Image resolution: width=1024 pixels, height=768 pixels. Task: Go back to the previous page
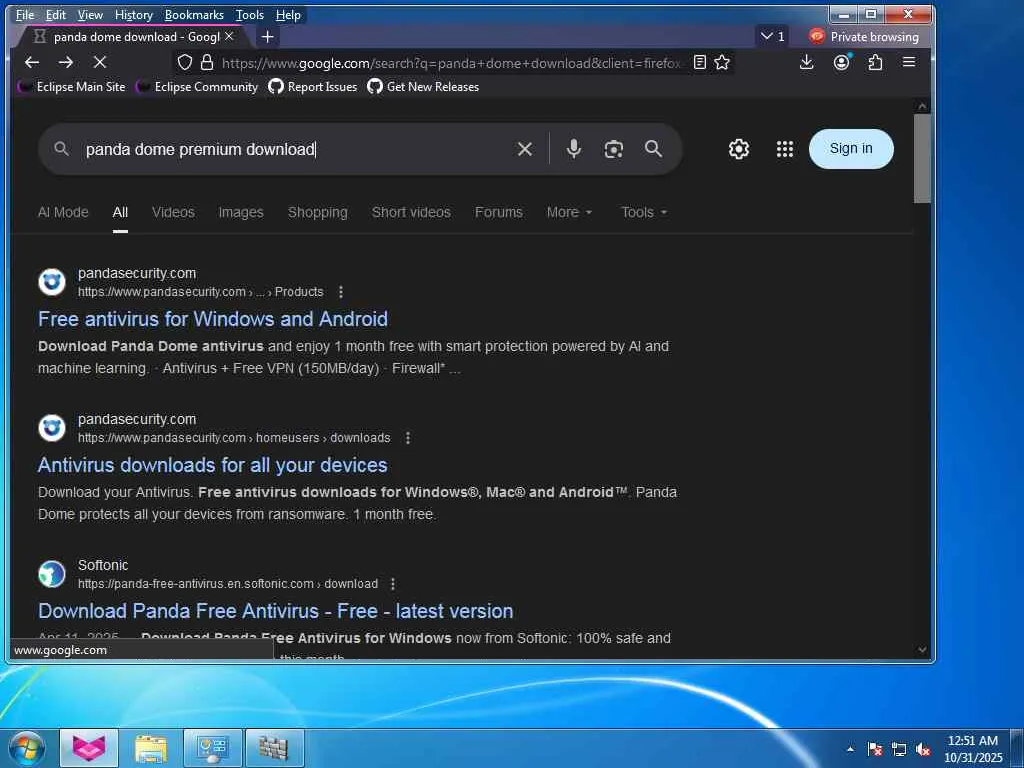click(31, 62)
